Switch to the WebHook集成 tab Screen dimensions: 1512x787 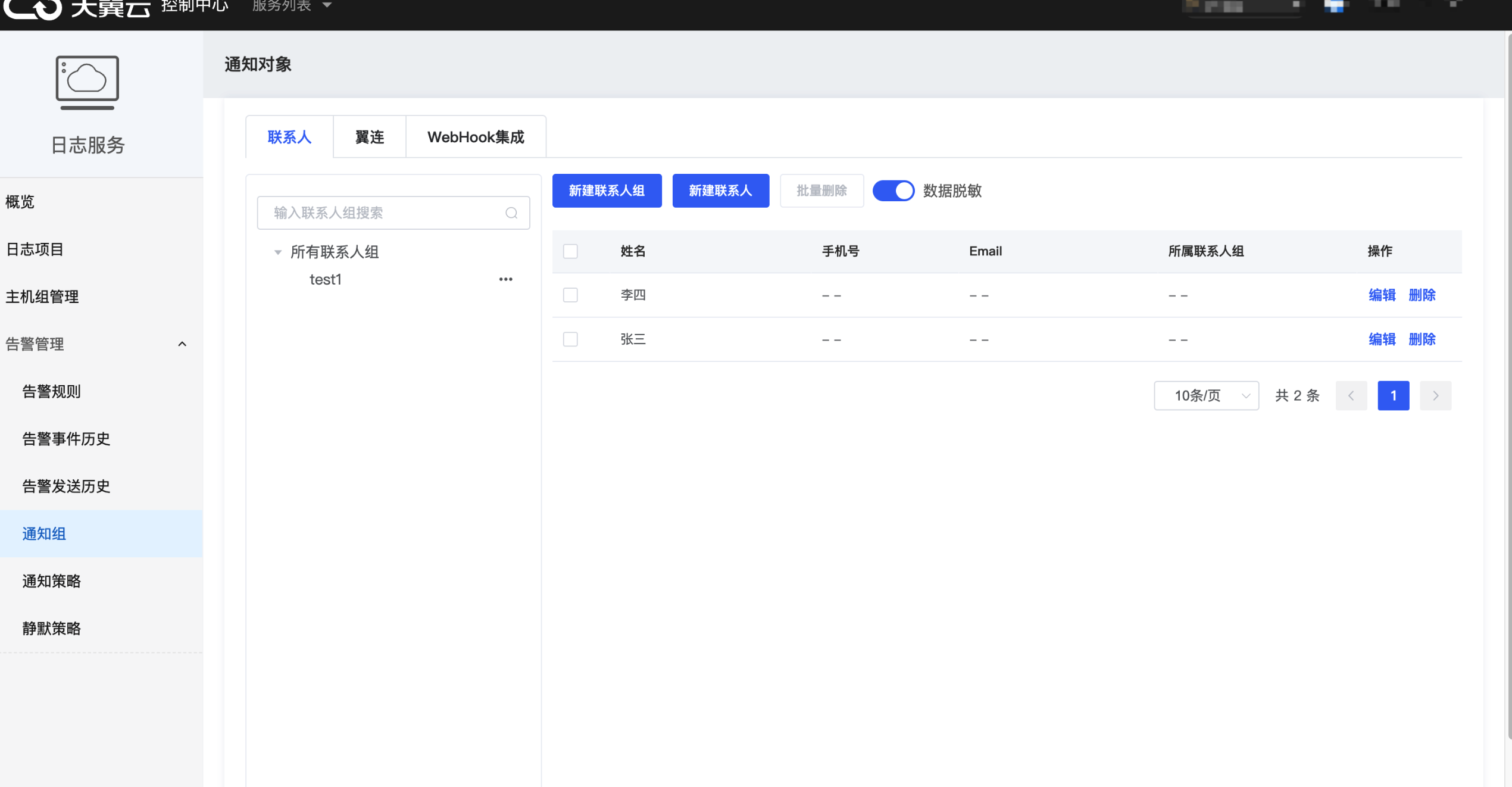click(476, 138)
